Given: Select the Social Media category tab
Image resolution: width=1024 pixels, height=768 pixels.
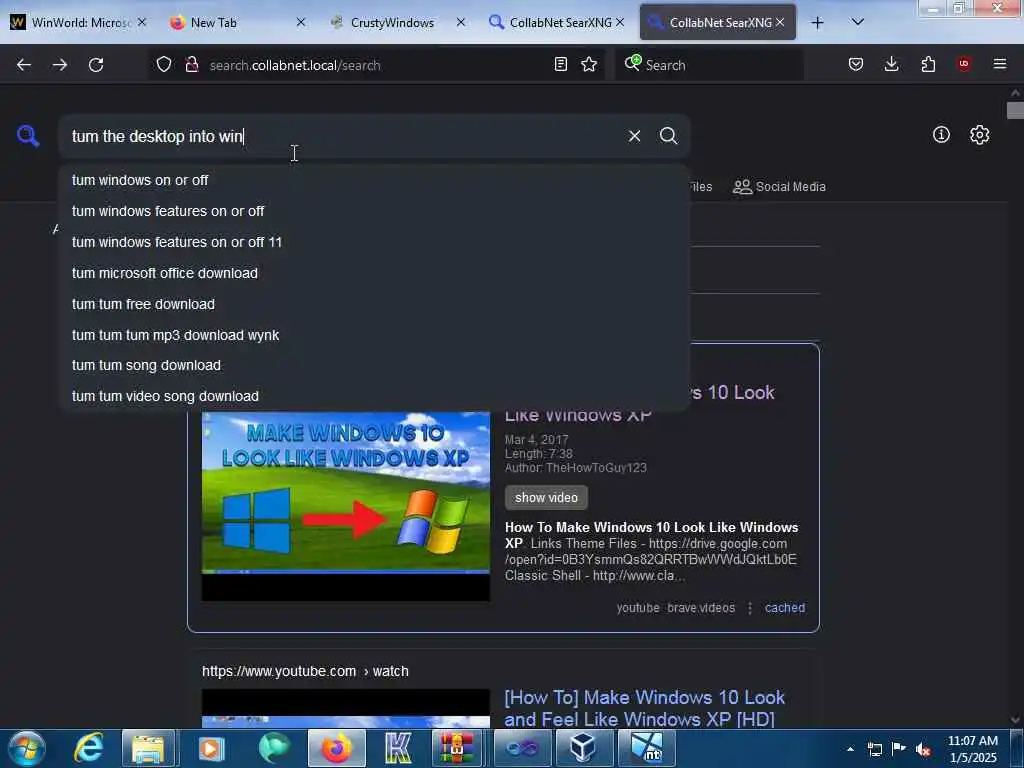Looking at the screenshot, I should click(779, 187).
